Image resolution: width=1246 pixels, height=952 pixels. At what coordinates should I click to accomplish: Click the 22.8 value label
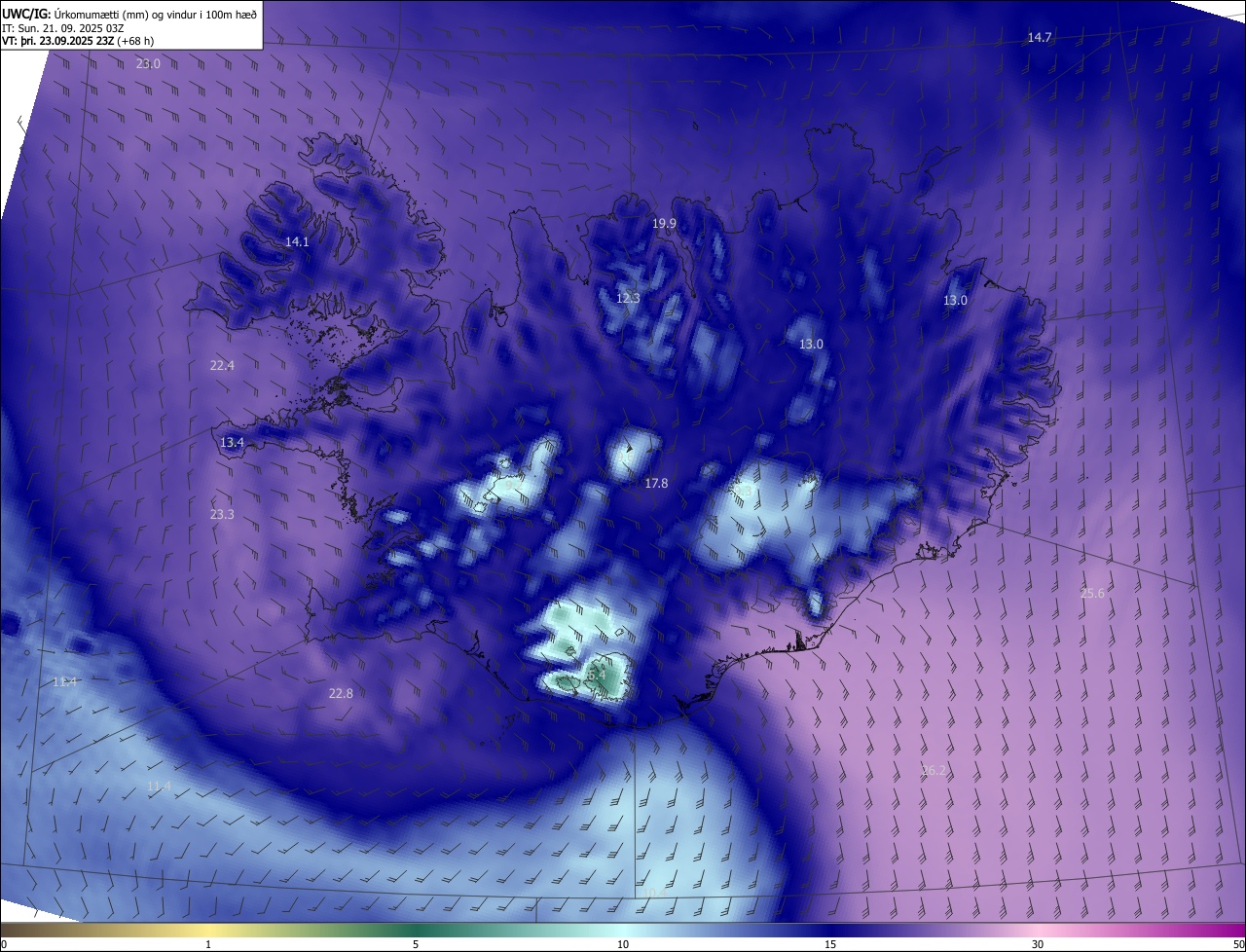[x=341, y=693]
